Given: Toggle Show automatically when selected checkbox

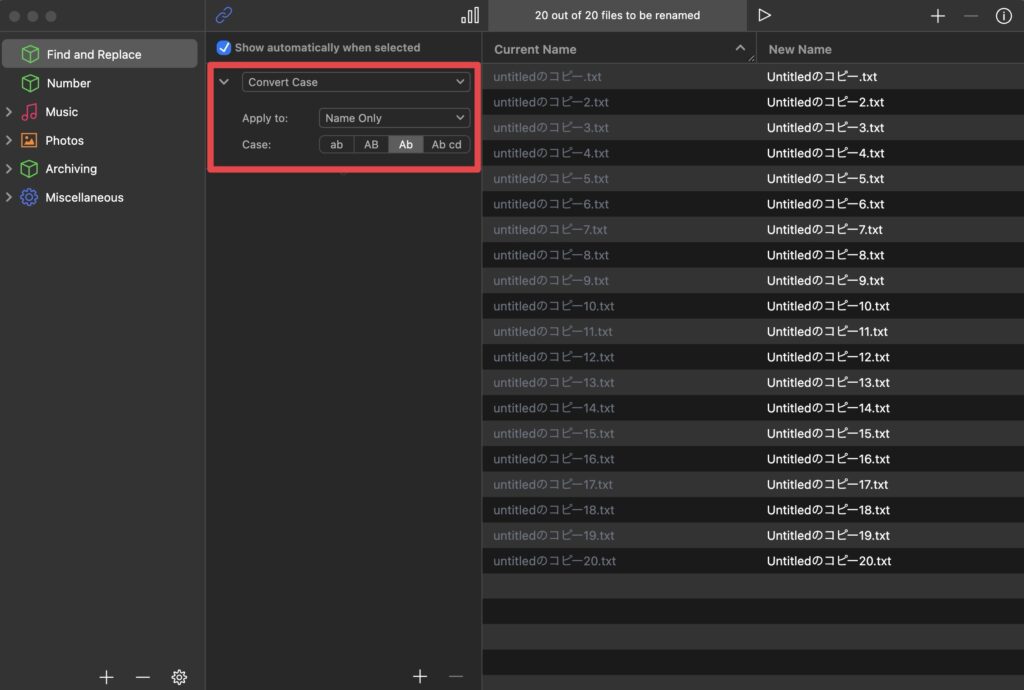Looking at the screenshot, I should click(x=224, y=48).
